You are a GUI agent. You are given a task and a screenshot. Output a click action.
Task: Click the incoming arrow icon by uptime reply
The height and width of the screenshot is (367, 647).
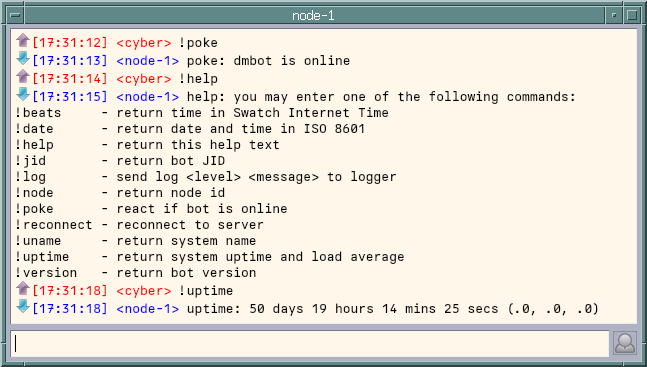click(x=23, y=306)
